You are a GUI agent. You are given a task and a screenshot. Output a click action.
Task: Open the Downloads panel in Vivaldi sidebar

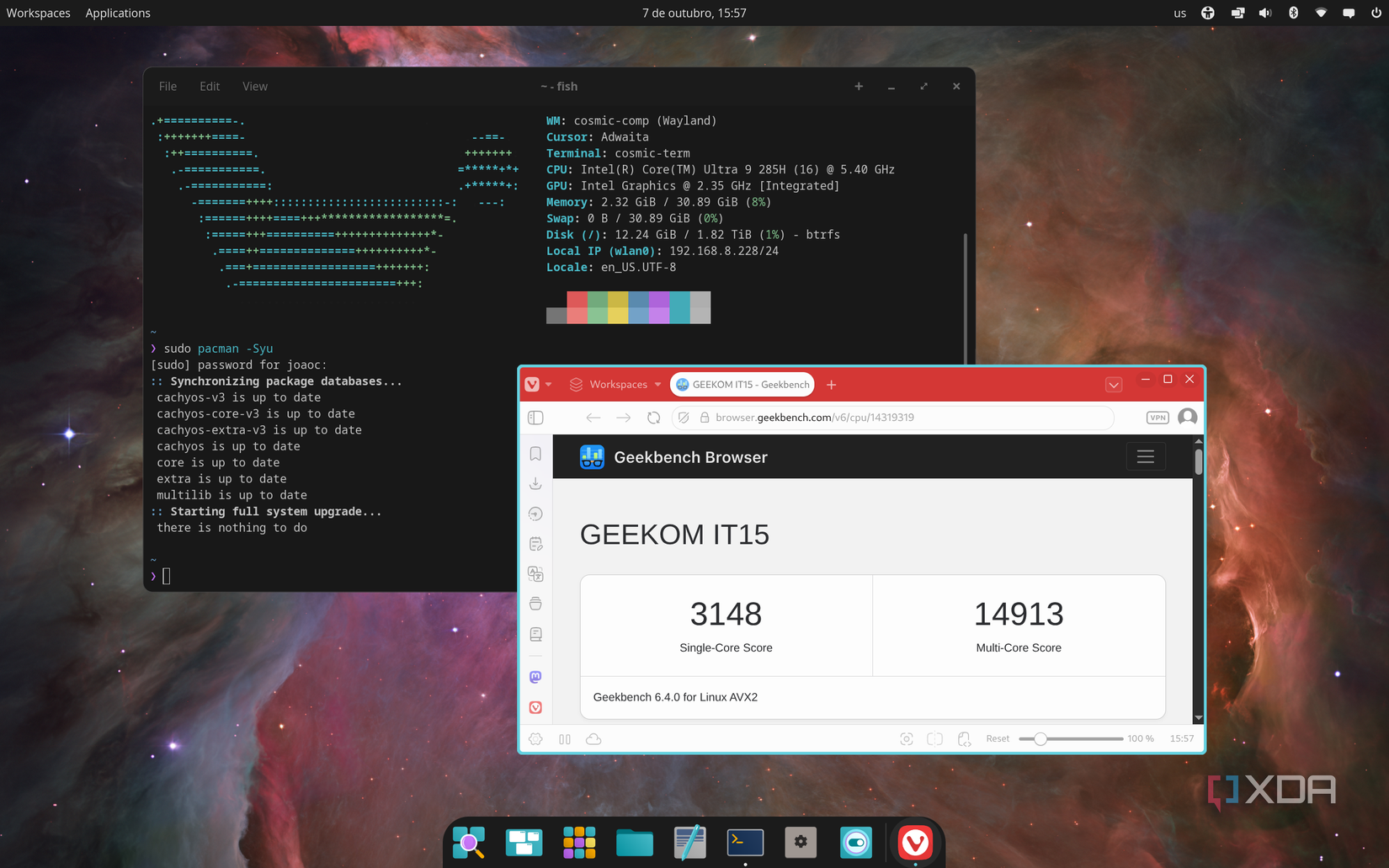535,484
